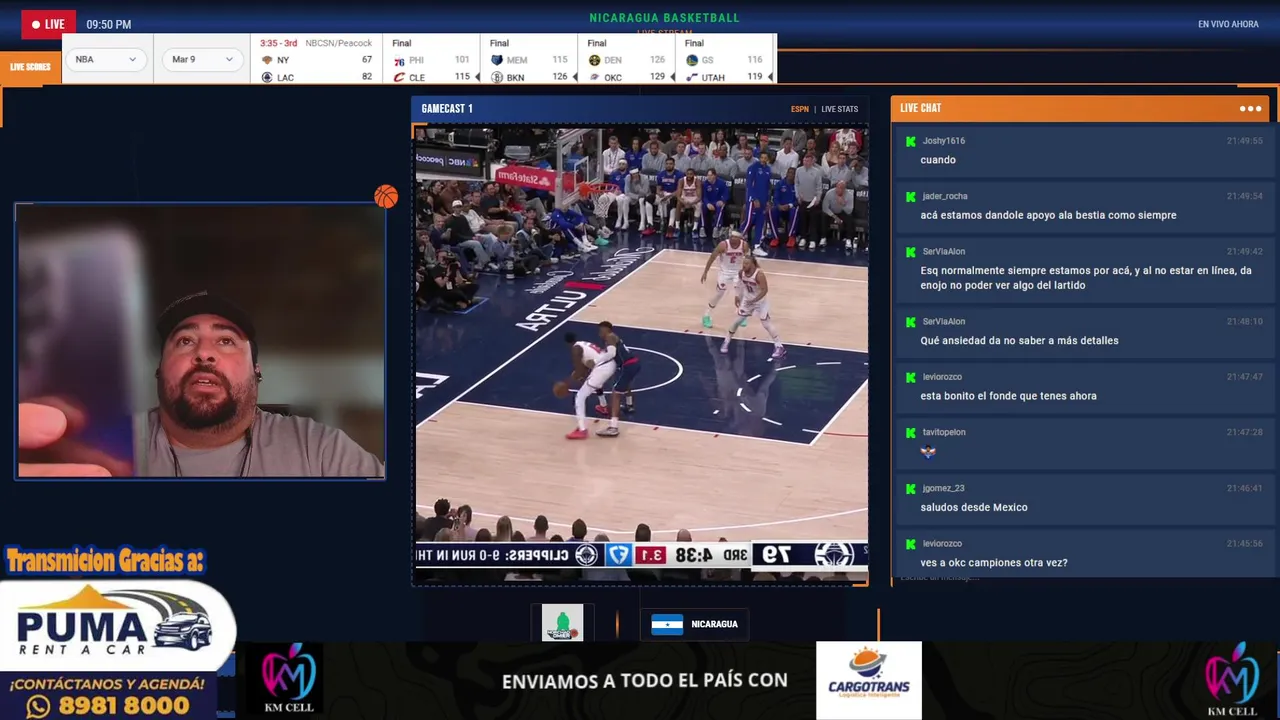Open the PHI vs CLE final score card
The width and height of the screenshot is (1280, 720).
tap(430, 60)
